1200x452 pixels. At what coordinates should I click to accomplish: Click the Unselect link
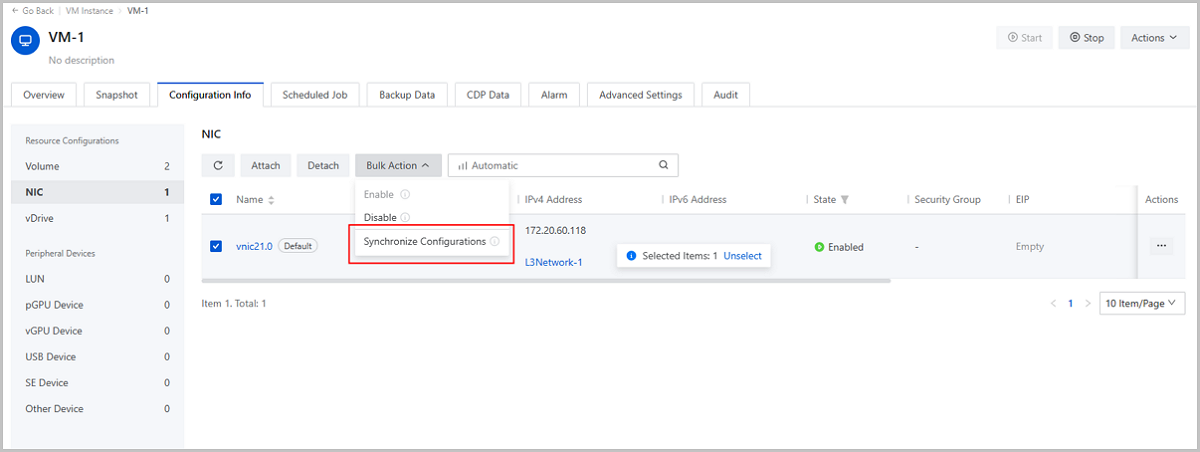742,256
